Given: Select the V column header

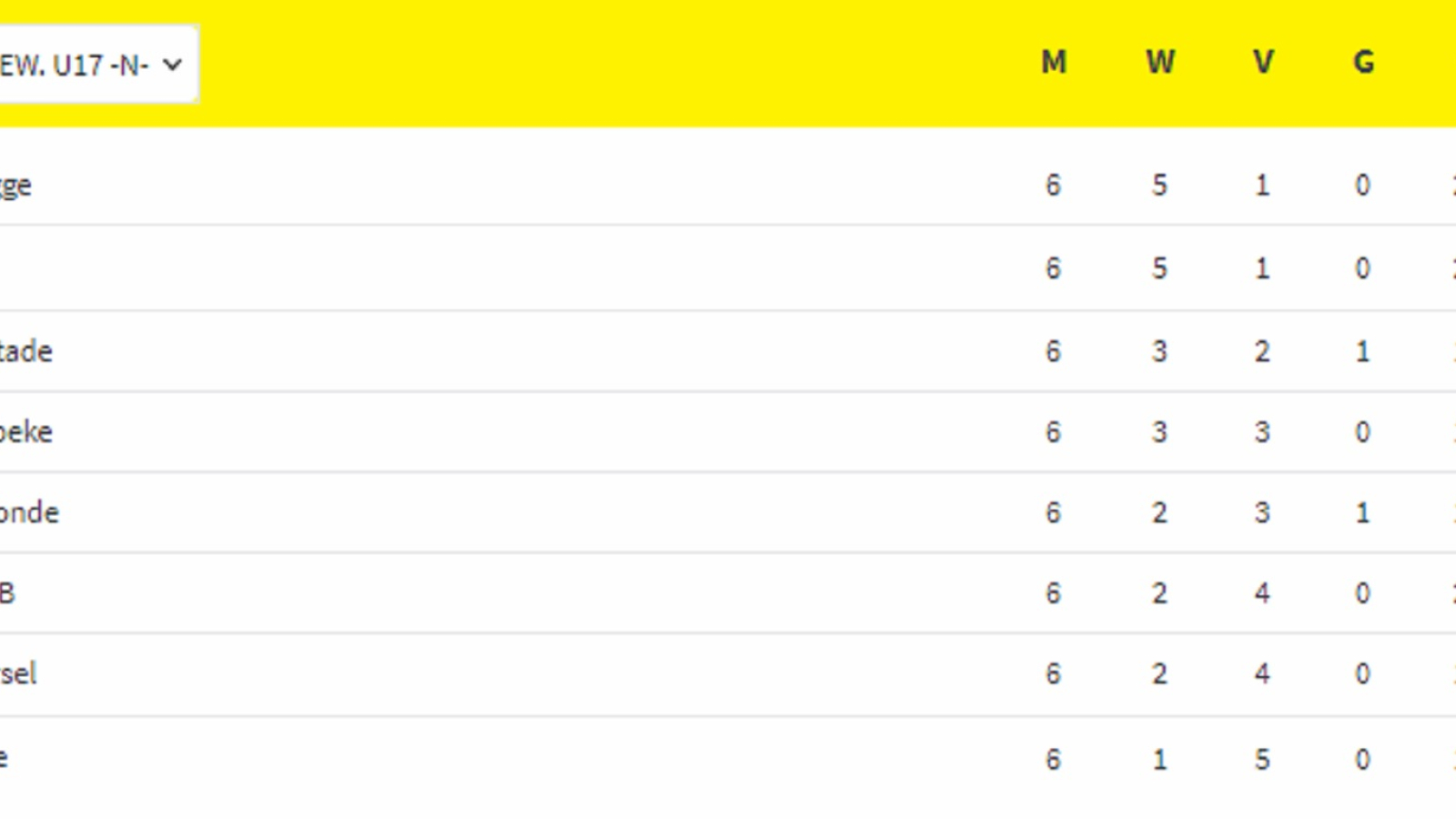Looking at the screenshot, I should 1262,62.
